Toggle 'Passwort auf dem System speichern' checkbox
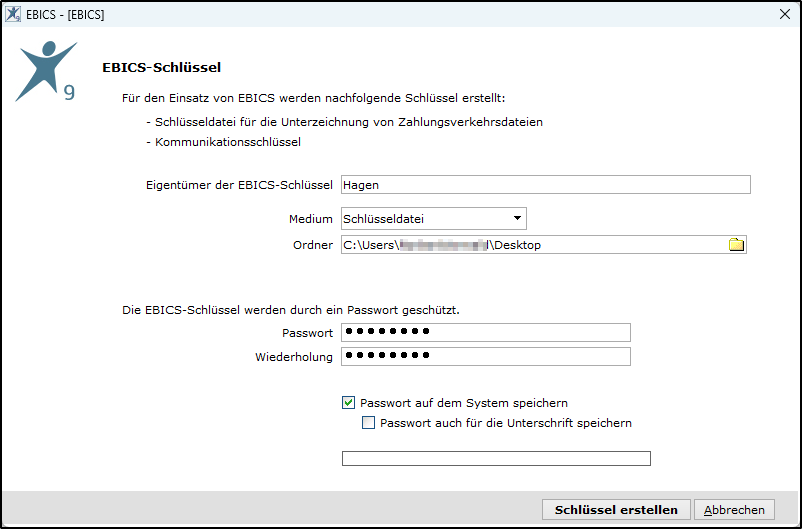802x529 pixels. point(348,403)
